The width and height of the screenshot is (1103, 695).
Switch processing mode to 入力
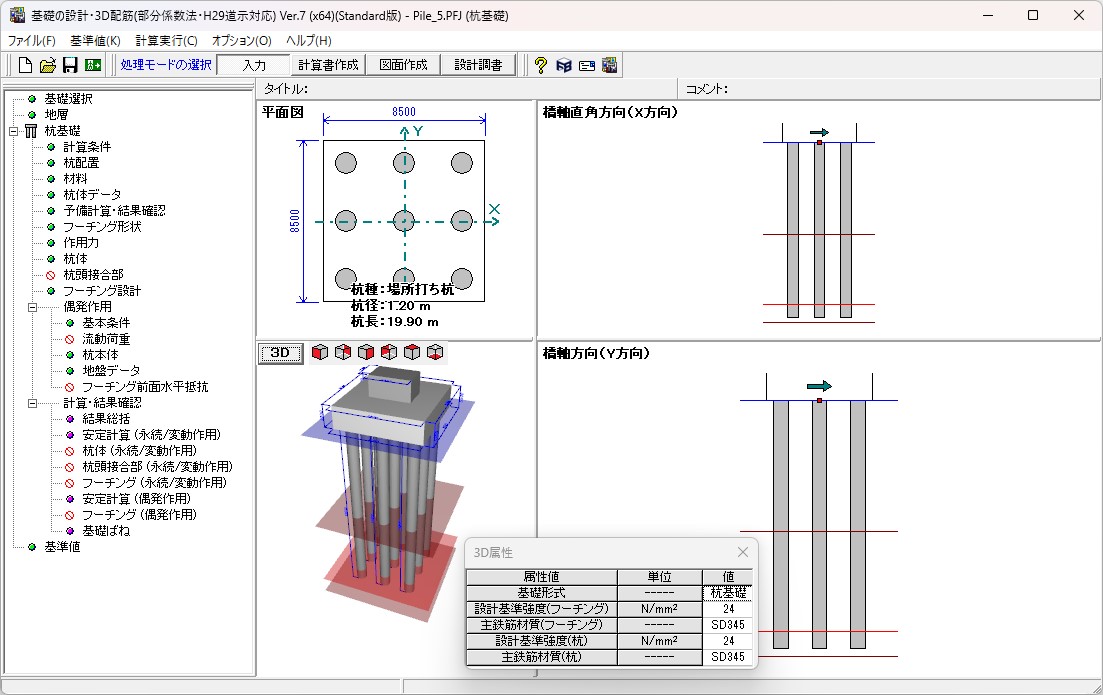point(254,65)
